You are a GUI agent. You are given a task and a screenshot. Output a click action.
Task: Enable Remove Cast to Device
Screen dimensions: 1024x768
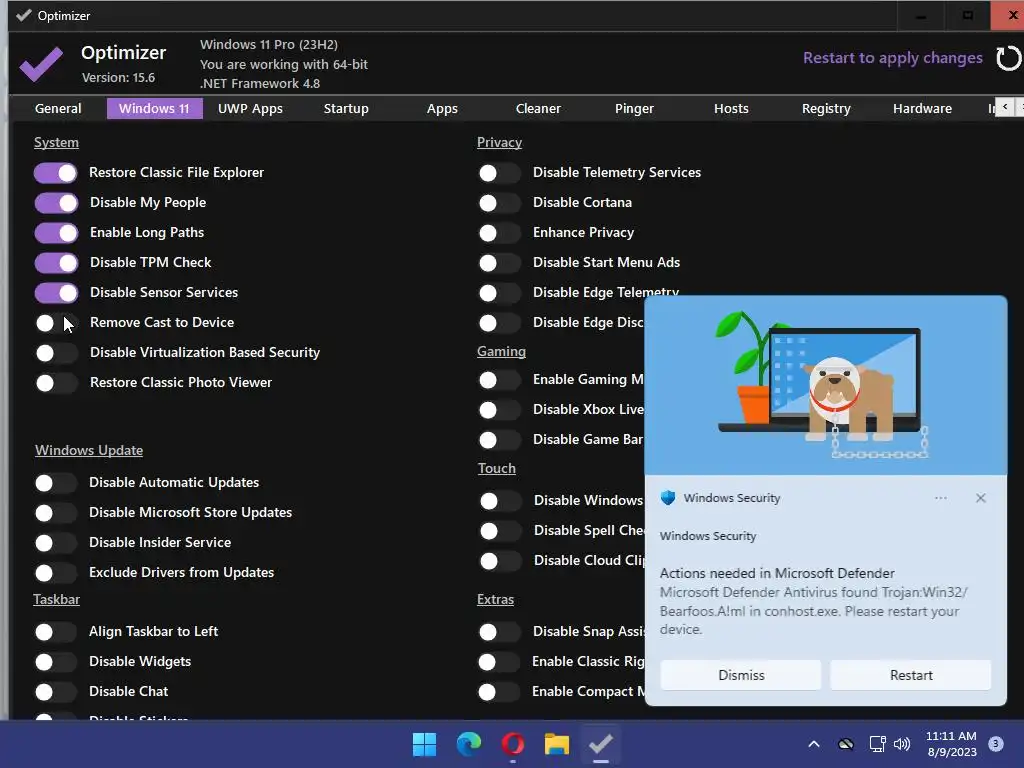coord(56,323)
